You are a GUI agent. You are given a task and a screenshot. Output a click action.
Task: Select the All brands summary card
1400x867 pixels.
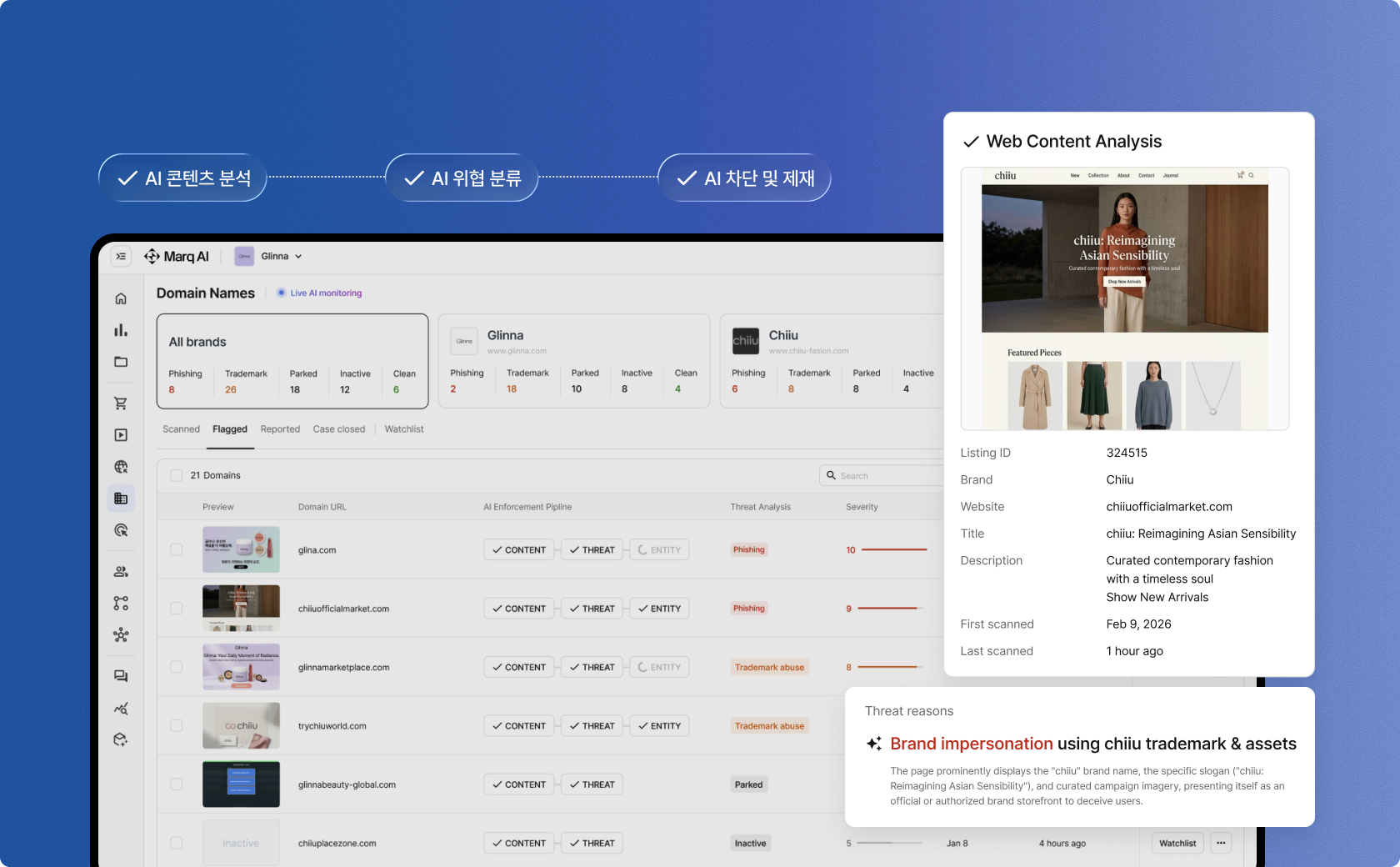click(x=292, y=361)
